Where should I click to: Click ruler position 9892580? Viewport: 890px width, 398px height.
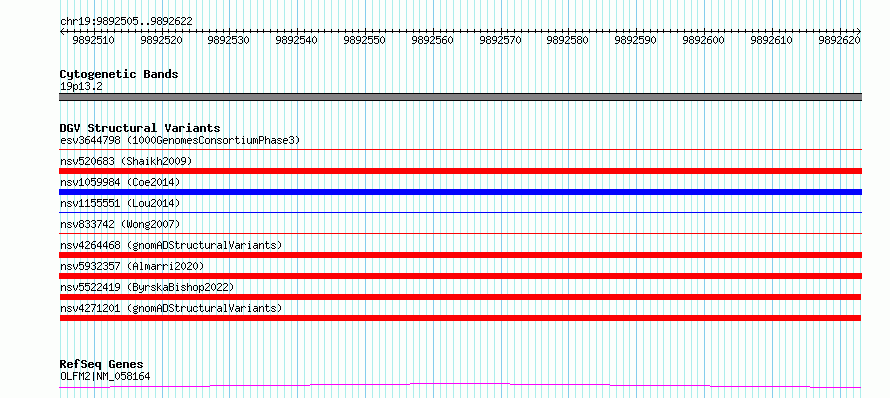pos(568,40)
